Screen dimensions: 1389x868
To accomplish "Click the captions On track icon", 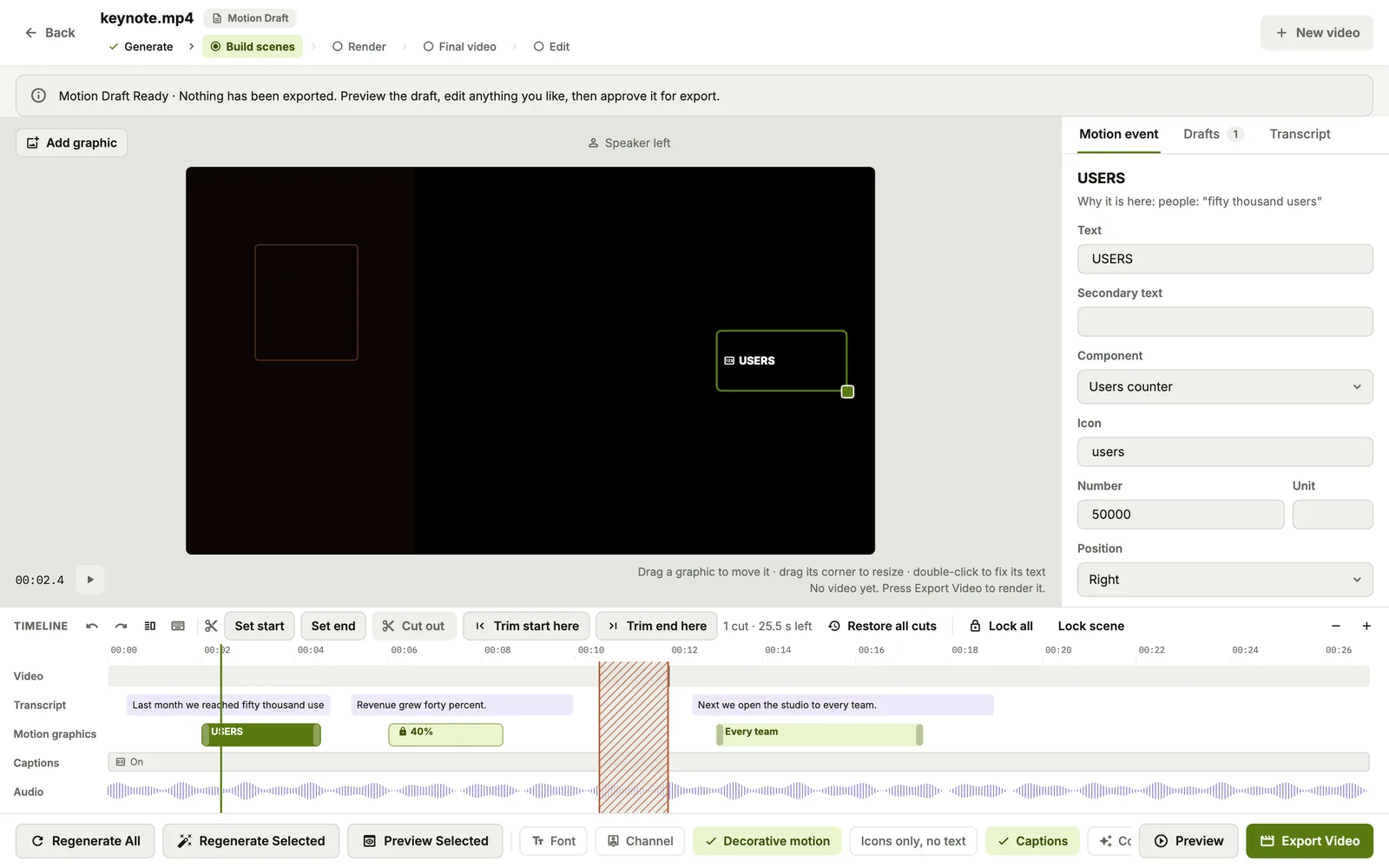I will click(x=121, y=762).
